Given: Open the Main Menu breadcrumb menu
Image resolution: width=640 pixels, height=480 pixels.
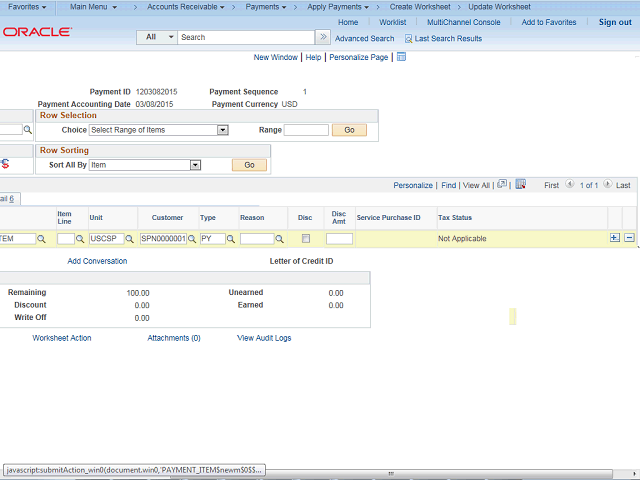Looking at the screenshot, I should point(93,7).
